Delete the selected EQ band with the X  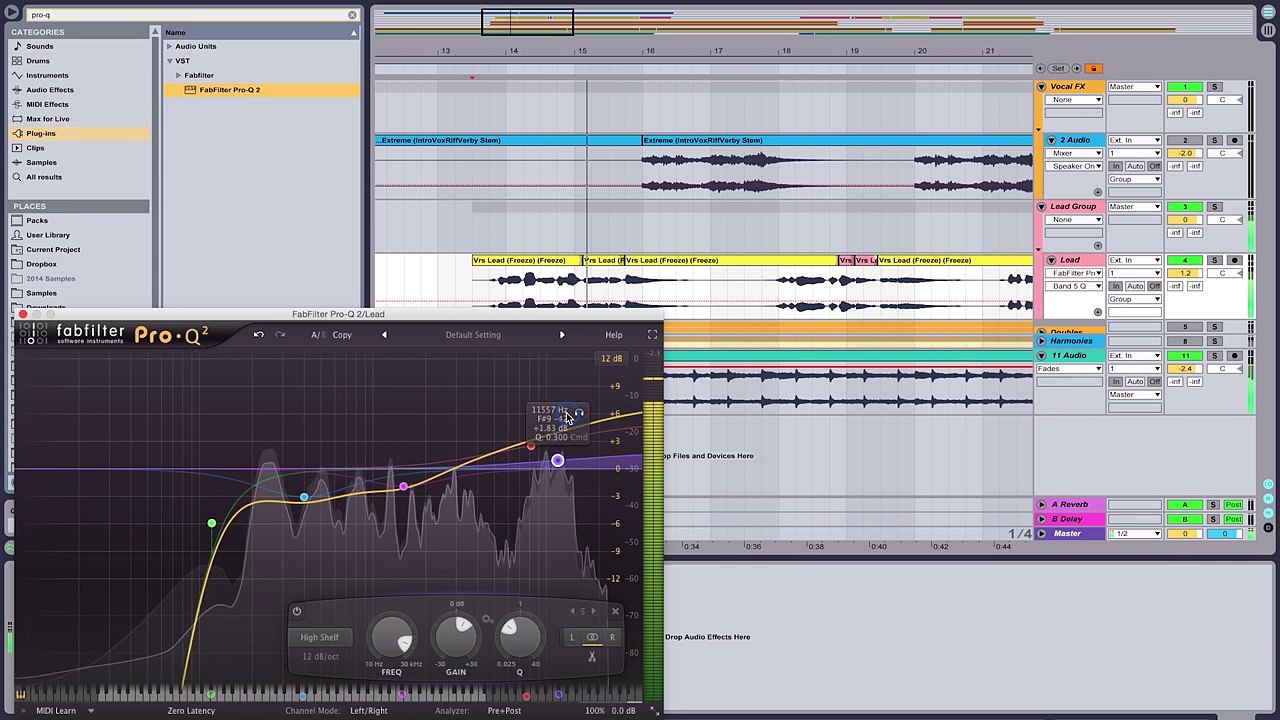coord(615,611)
